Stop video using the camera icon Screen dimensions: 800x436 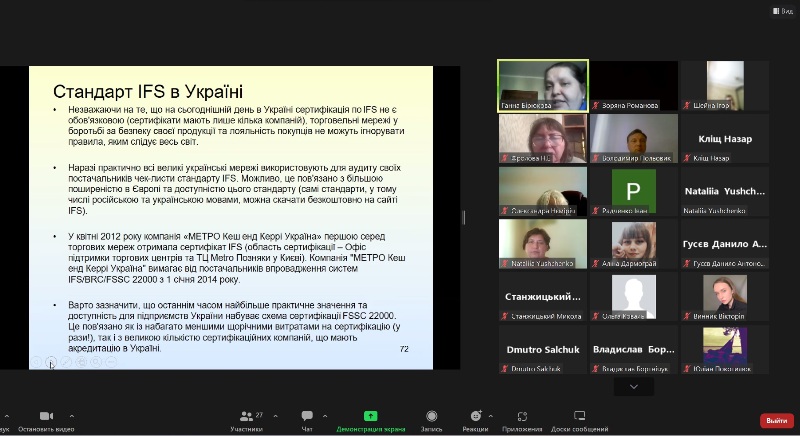46,416
